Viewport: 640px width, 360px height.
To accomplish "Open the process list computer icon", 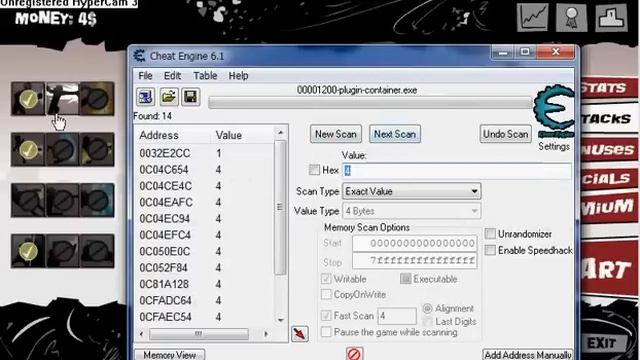I will pos(145,97).
